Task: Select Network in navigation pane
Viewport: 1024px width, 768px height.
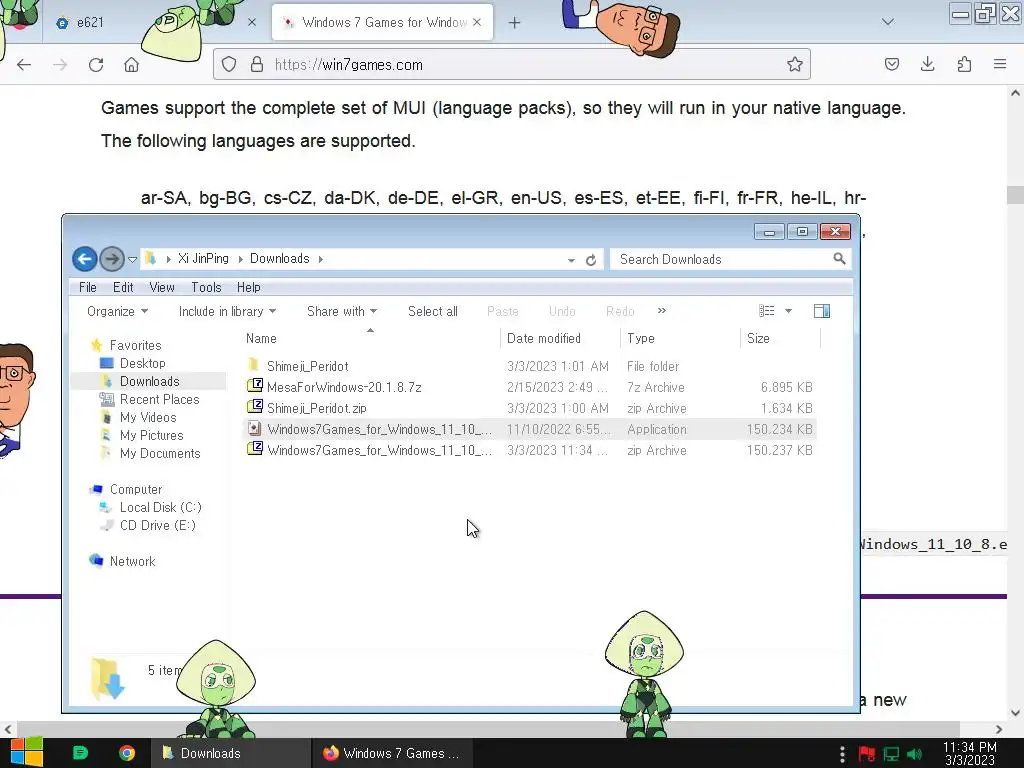Action: [x=132, y=561]
